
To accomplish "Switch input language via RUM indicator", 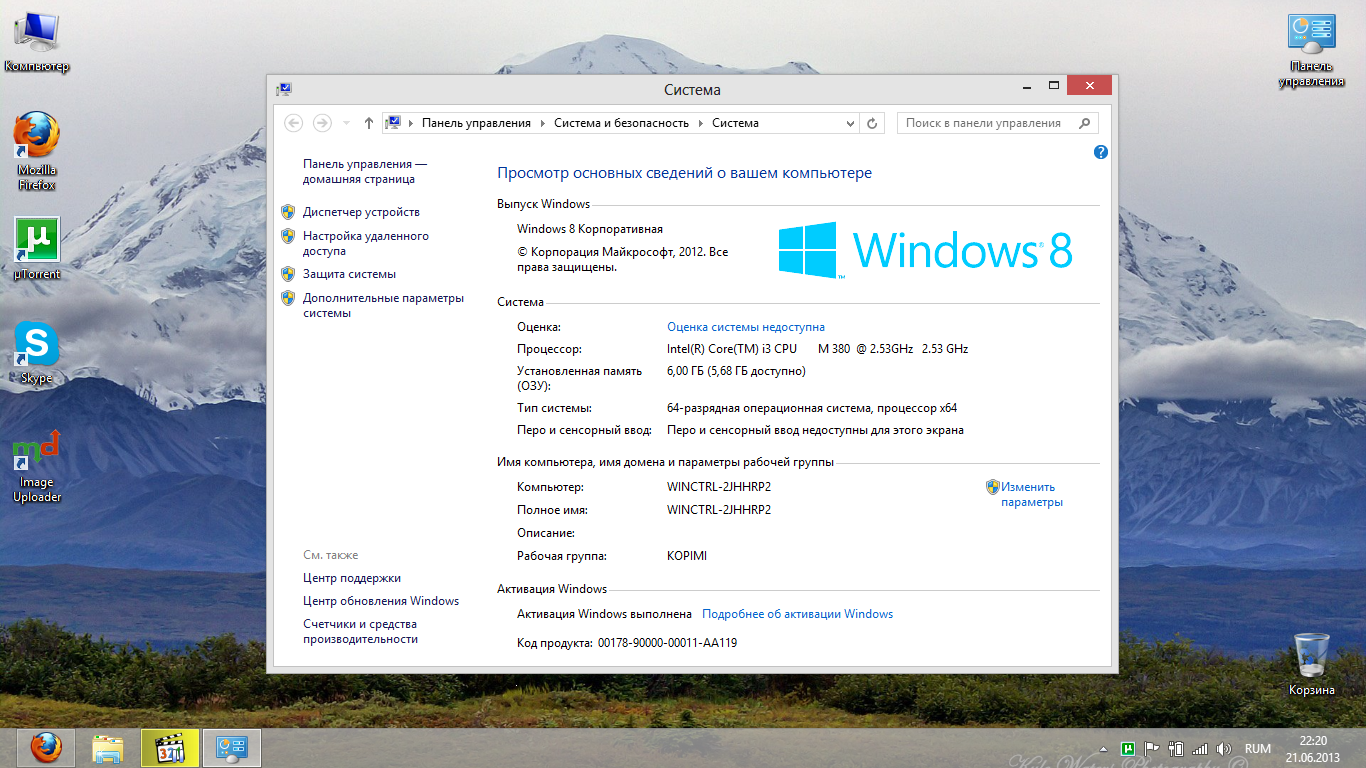I will coord(1258,749).
